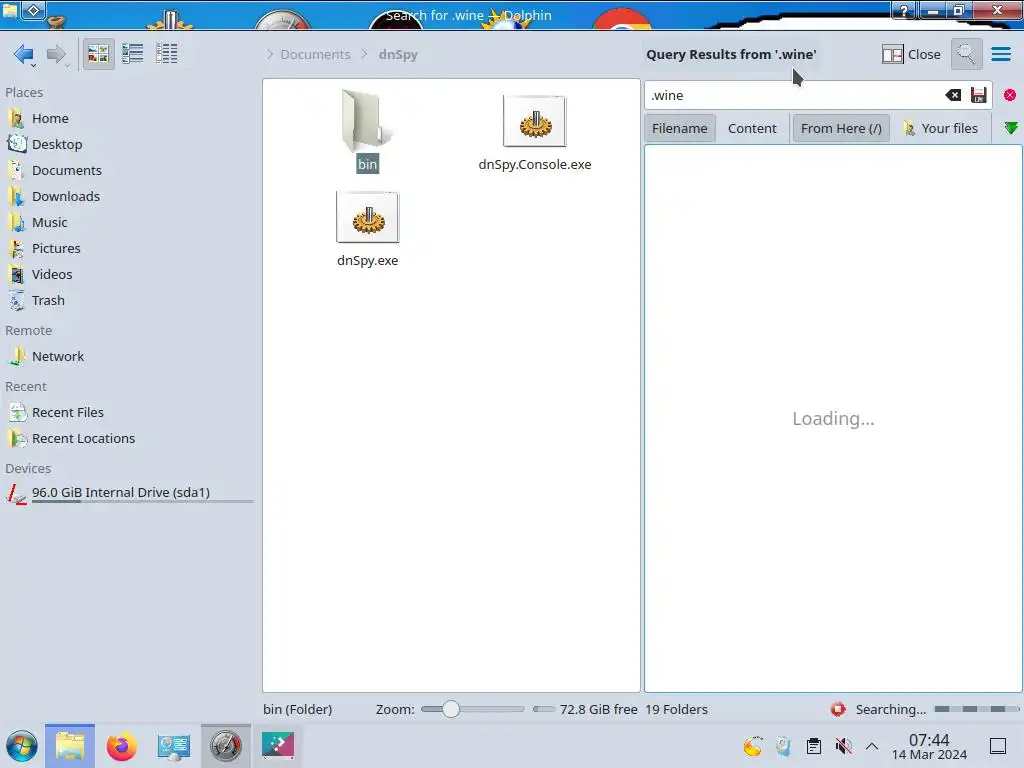Open 96.0 GiB Internal Drive (sda1)

[129, 493]
